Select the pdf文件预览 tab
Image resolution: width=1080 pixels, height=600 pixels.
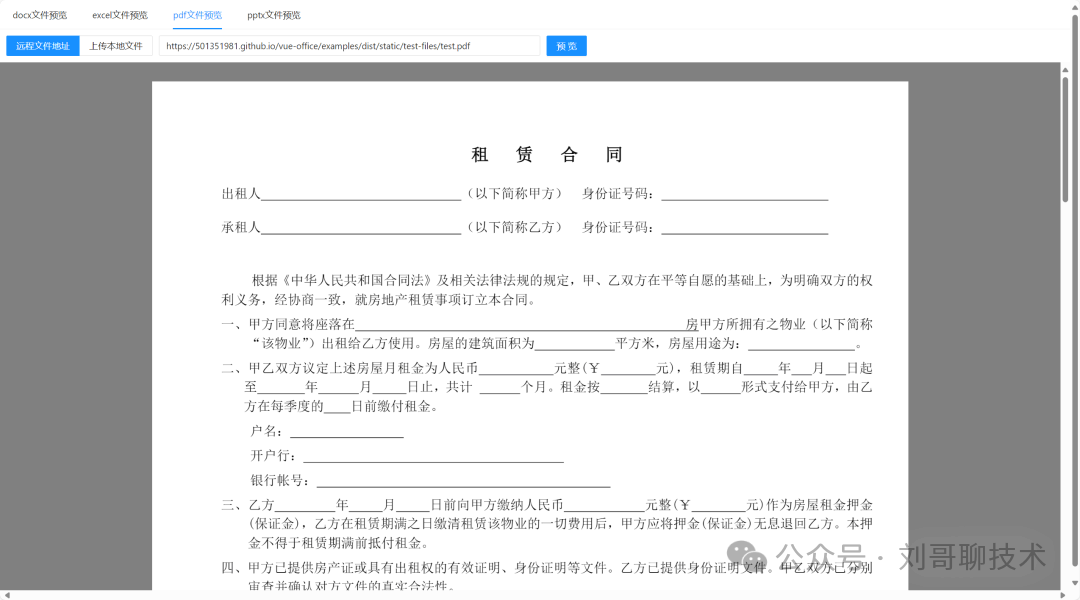[x=197, y=15]
